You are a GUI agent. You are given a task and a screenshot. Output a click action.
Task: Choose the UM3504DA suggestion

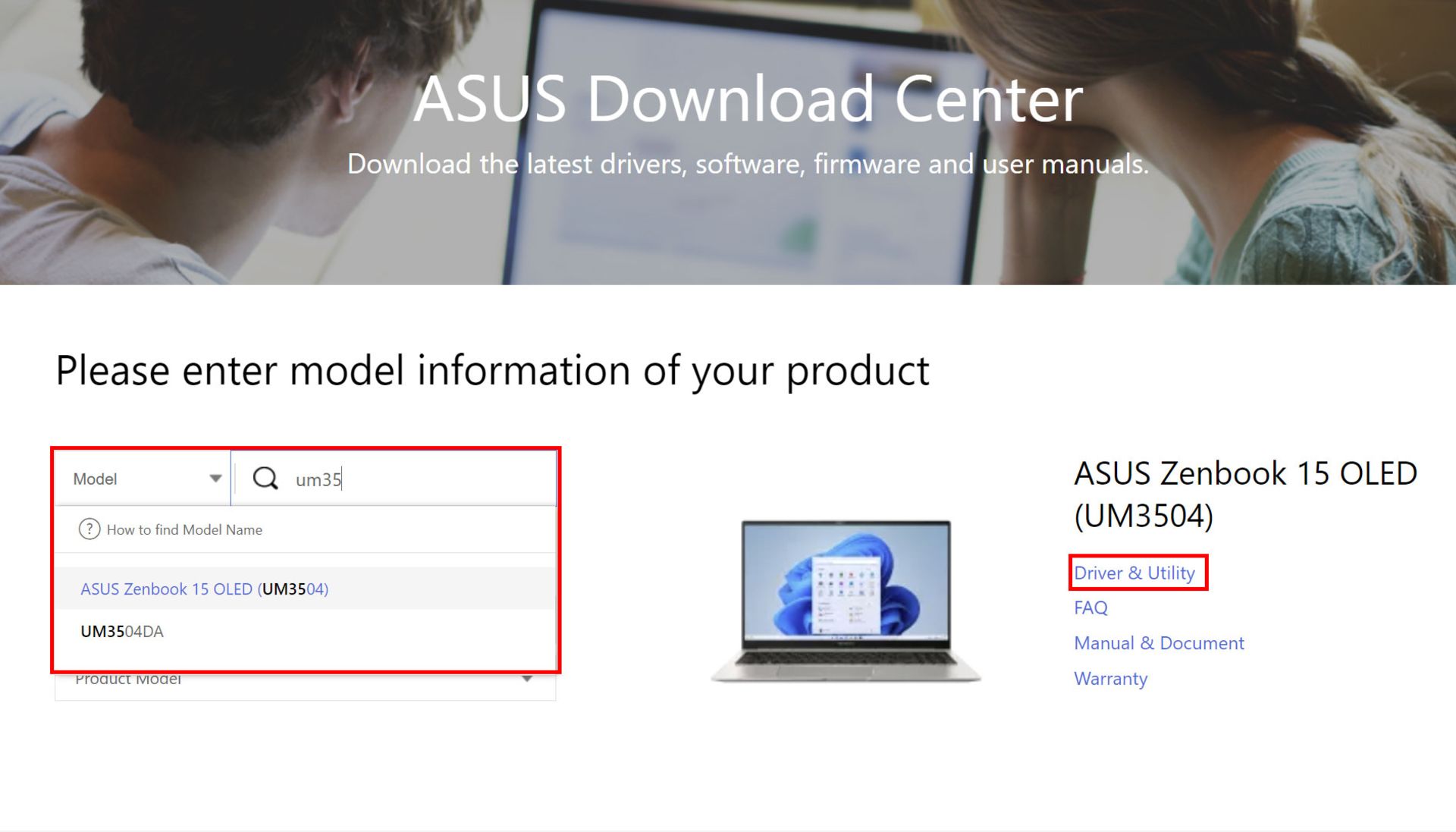click(x=122, y=632)
